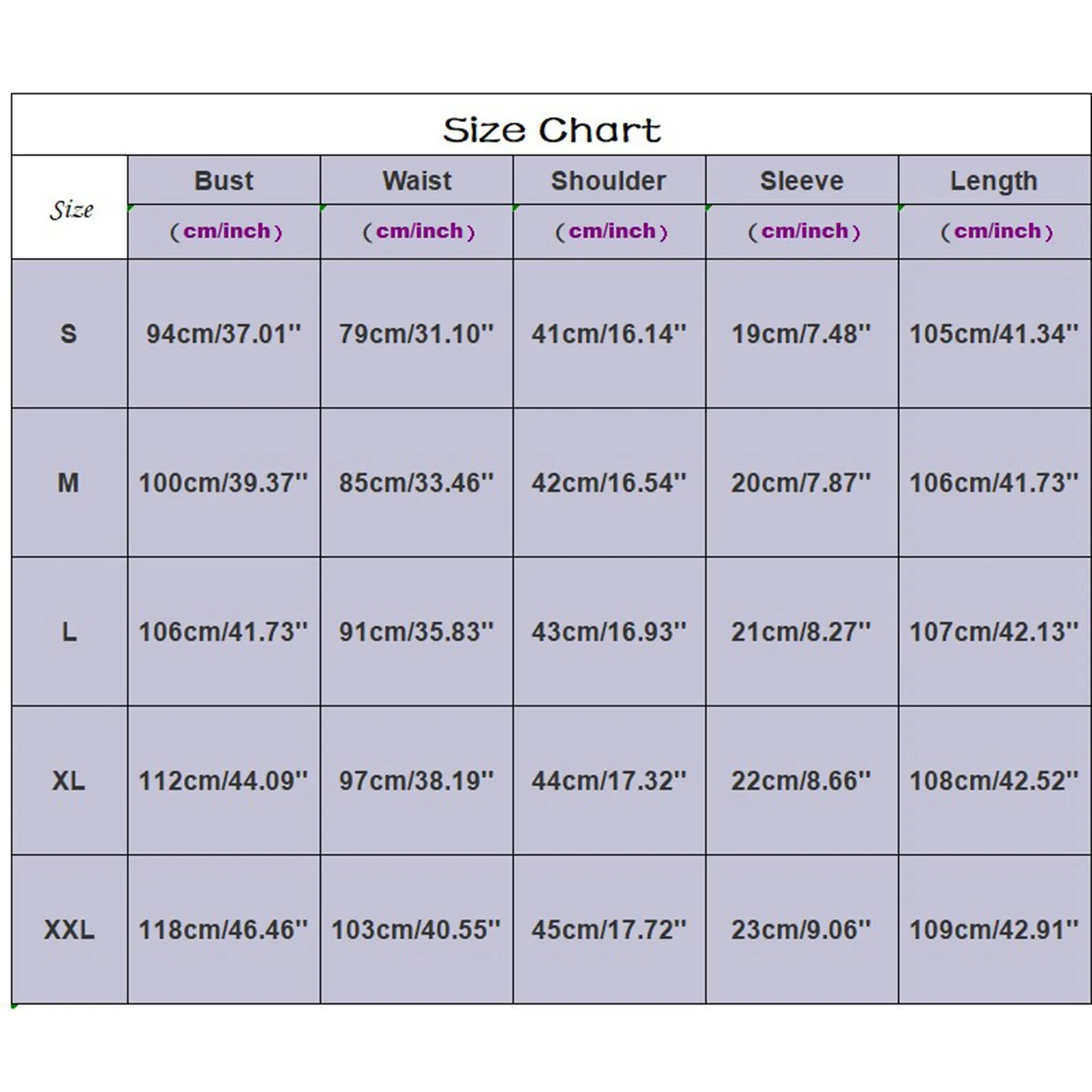
Task: Select the XL size row label
Action: point(69,780)
